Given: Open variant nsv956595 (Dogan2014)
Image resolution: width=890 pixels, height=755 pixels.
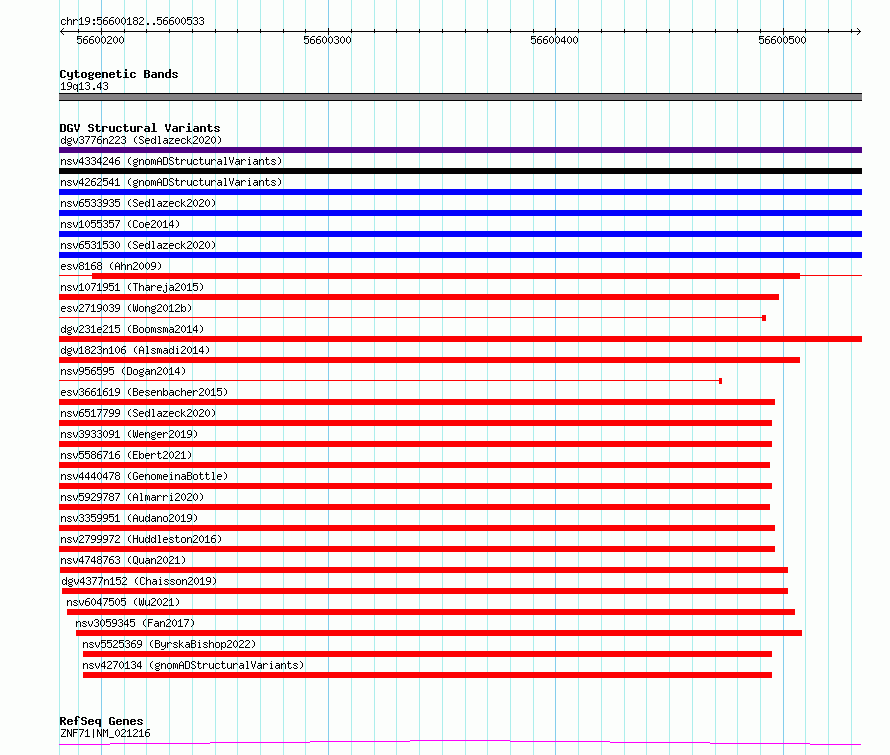Looking at the screenshot, I should [x=123, y=371].
